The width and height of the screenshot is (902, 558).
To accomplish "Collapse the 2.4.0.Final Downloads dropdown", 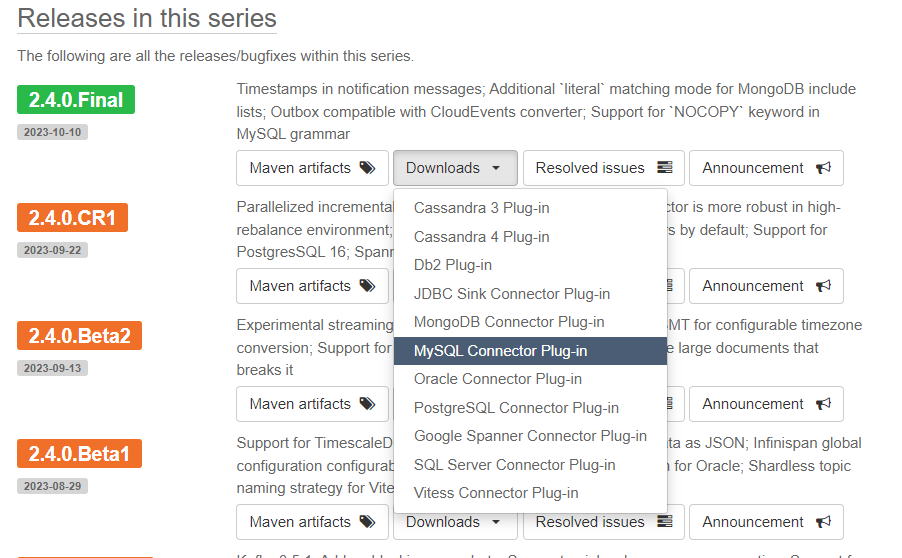I will [454, 168].
